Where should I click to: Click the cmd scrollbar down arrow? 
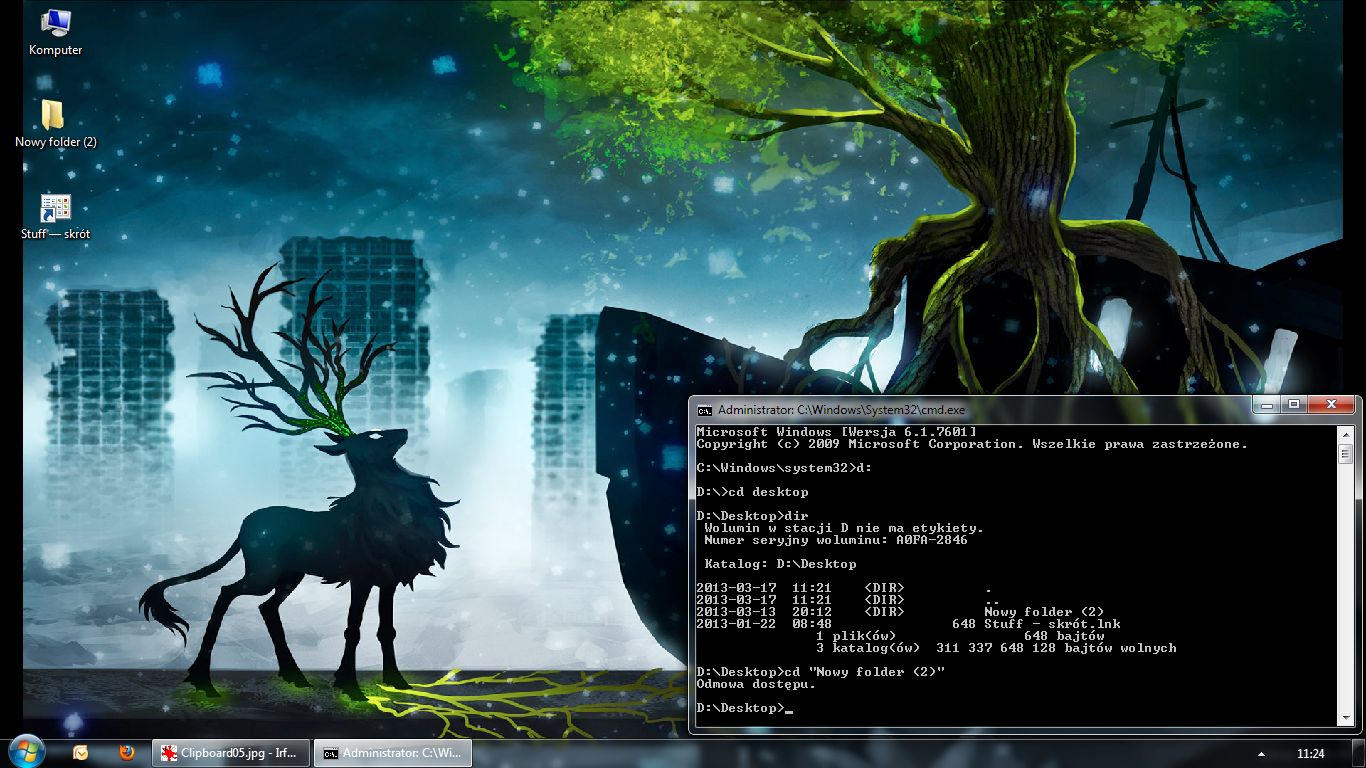[x=1345, y=716]
